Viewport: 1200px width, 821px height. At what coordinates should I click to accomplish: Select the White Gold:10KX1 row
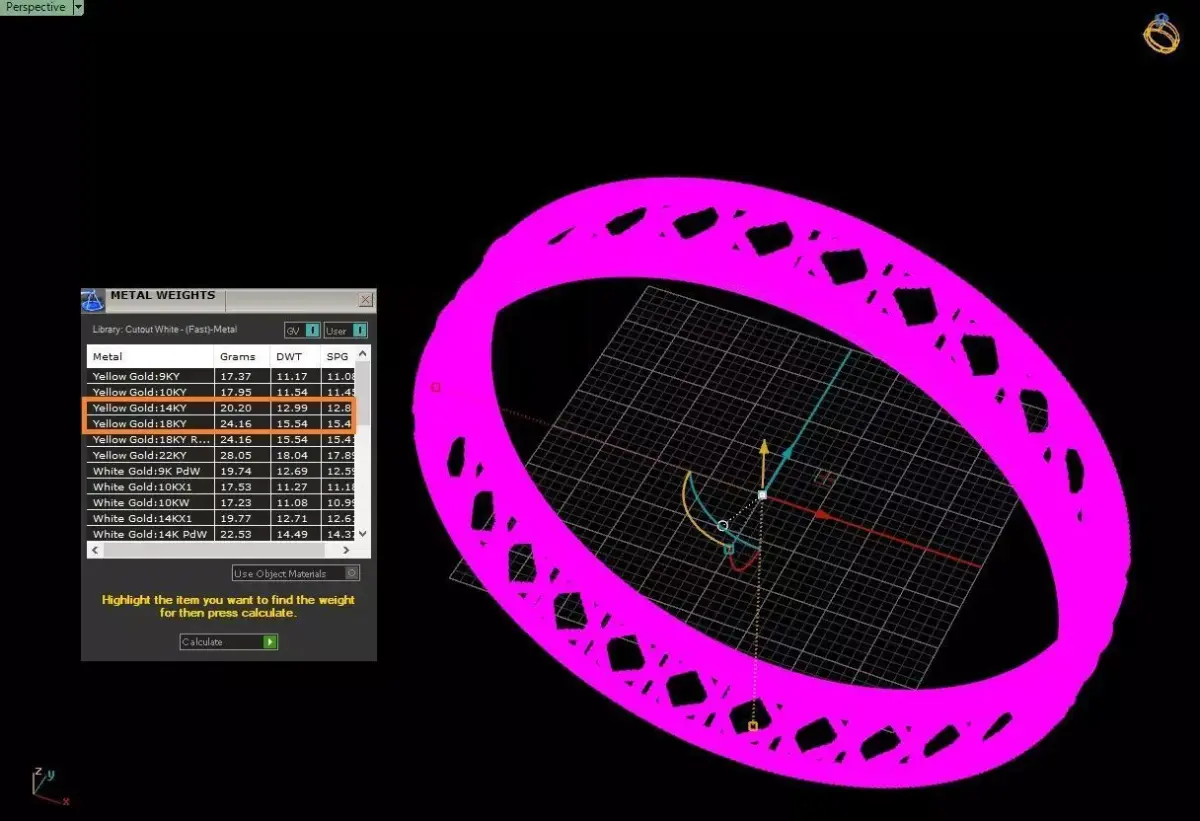point(221,487)
